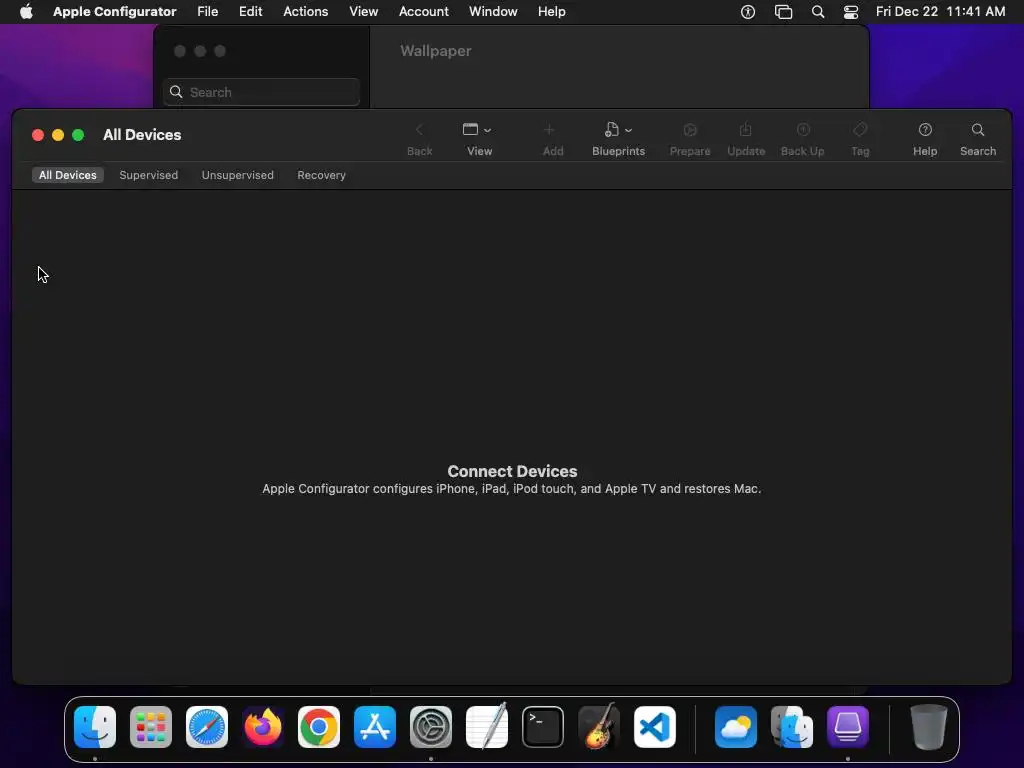The image size is (1024, 768).
Task: Launch Google Chrome from the Dock
Action: tap(319, 727)
